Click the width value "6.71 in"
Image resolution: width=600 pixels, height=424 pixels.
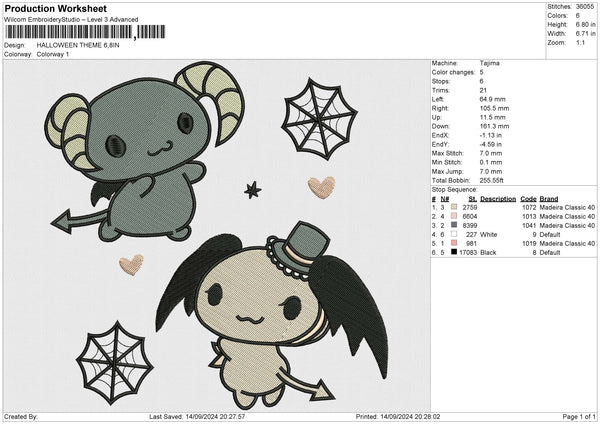click(x=586, y=34)
